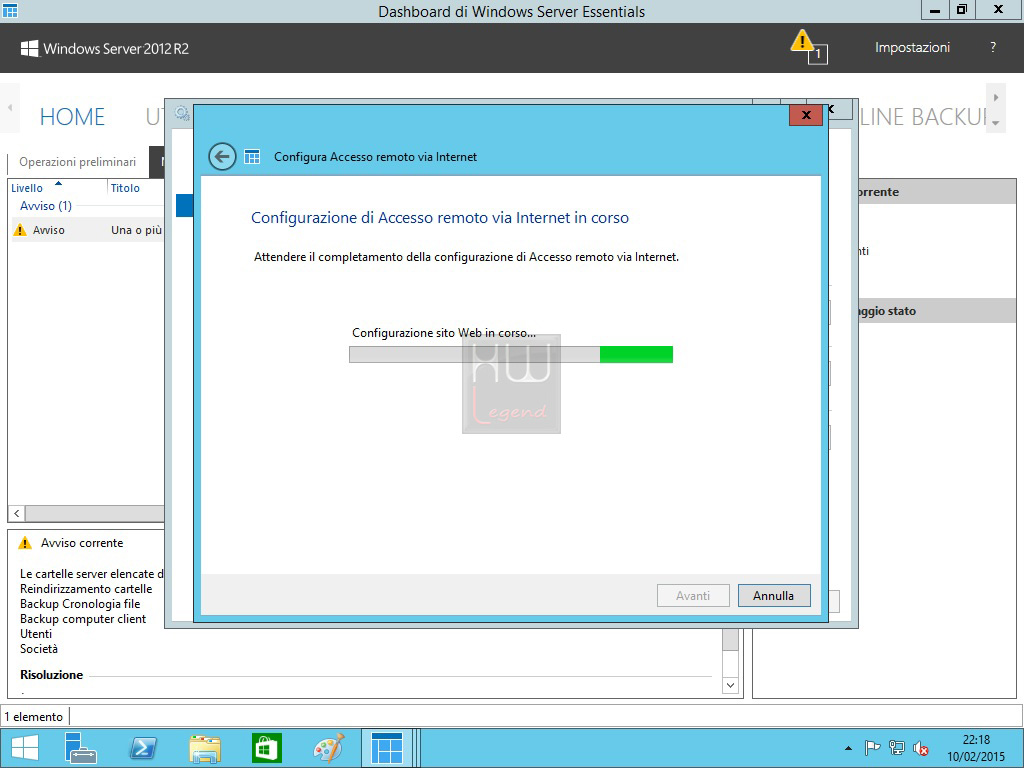Open Paint from the taskbar
The image size is (1024, 768).
[328, 748]
